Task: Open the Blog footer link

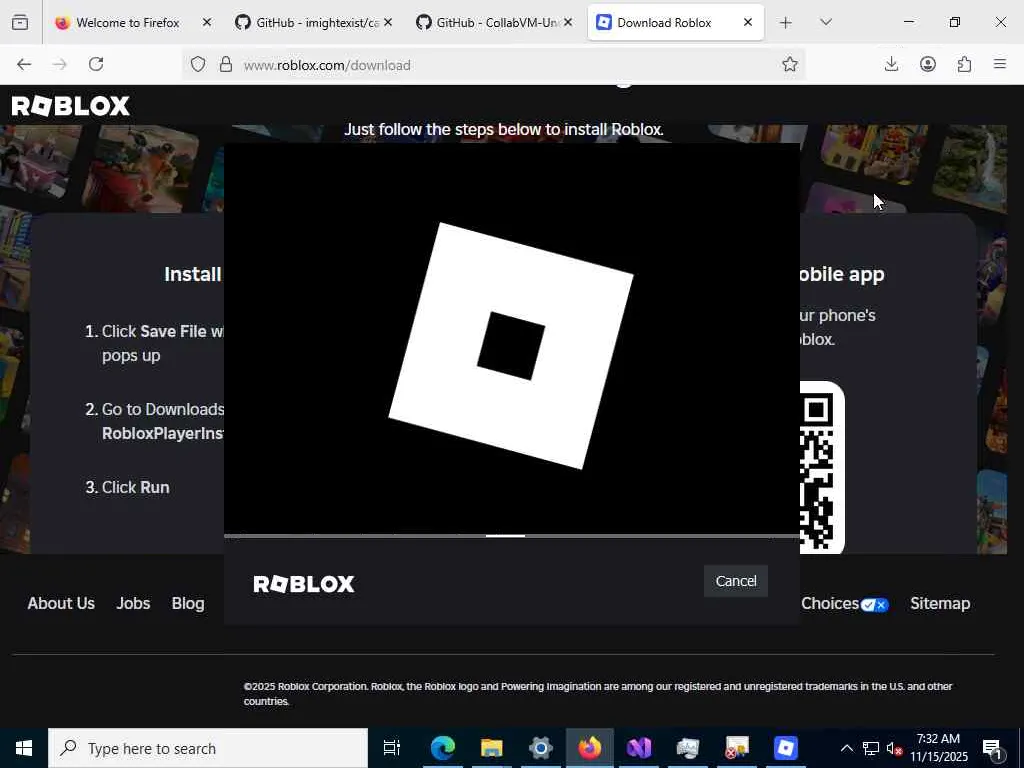Action: (188, 603)
